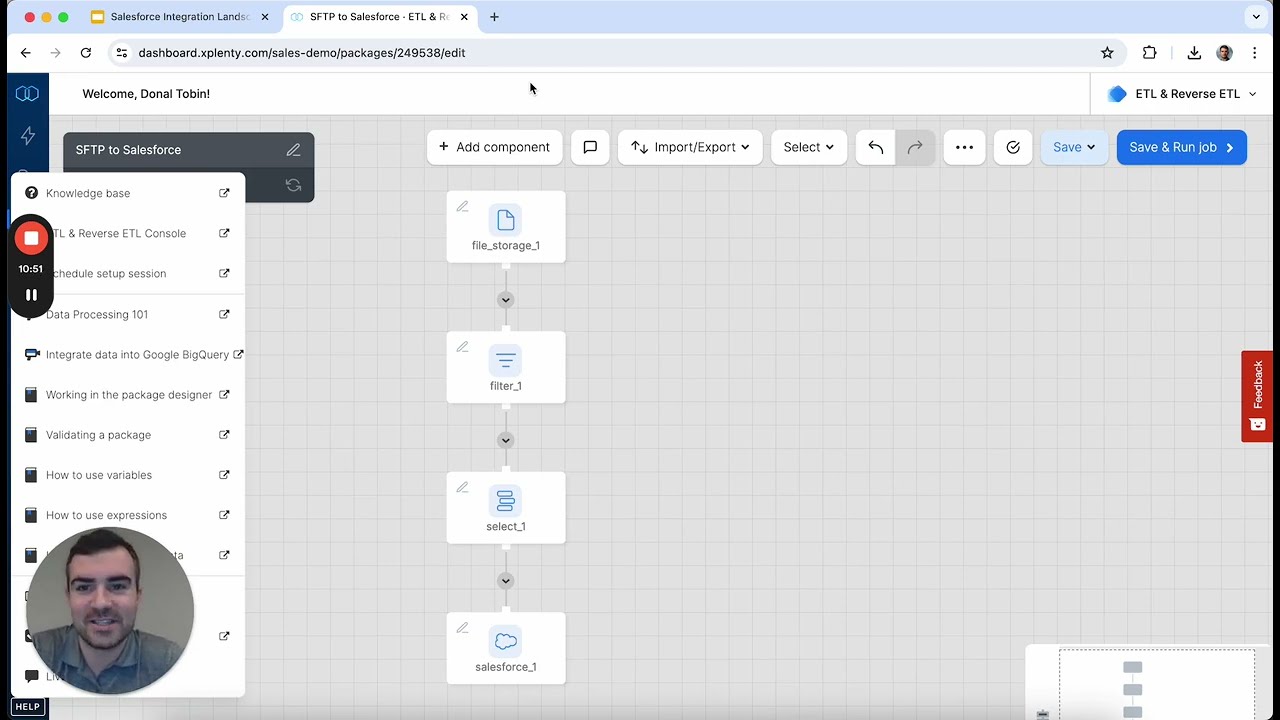Redo the last undone change
The image size is (1280, 720).
click(915, 147)
